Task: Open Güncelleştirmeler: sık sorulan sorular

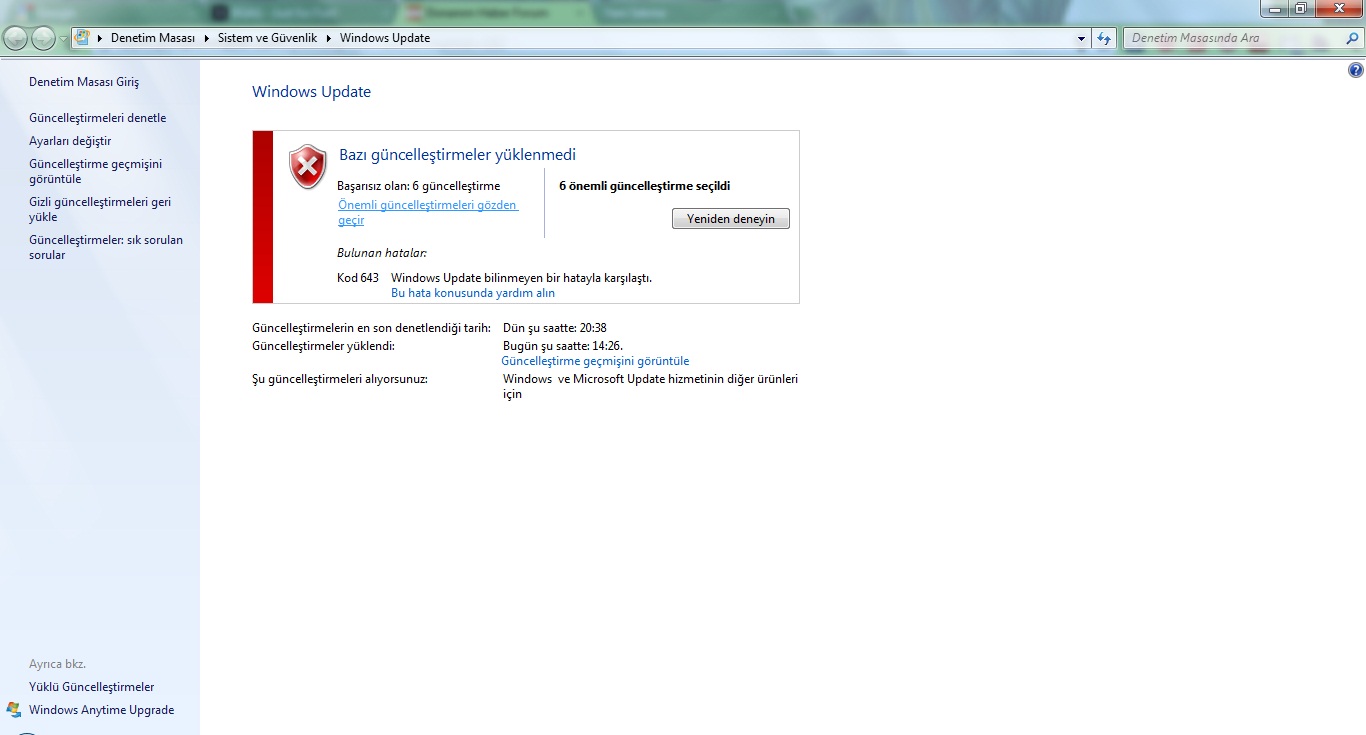Action: tap(106, 247)
